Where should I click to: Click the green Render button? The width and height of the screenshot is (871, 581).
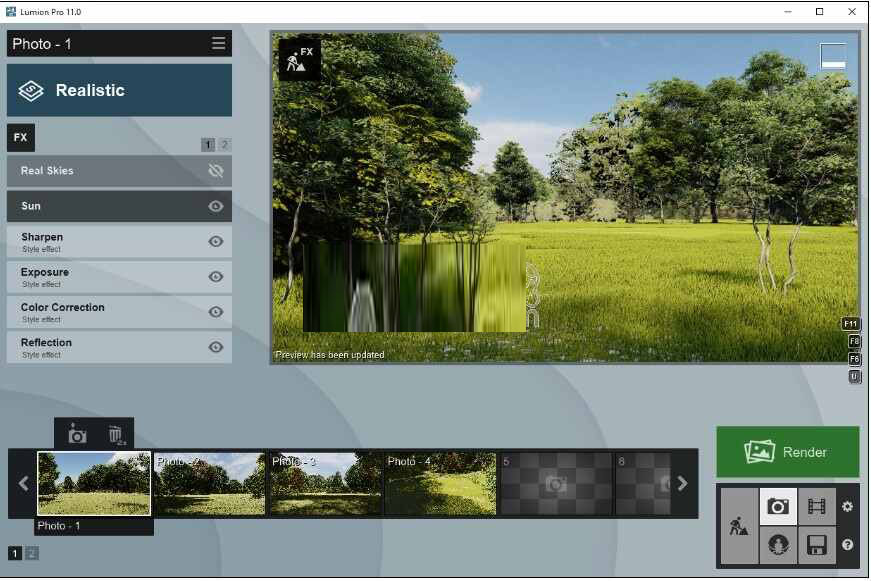pyautogui.click(x=787, y=452)
